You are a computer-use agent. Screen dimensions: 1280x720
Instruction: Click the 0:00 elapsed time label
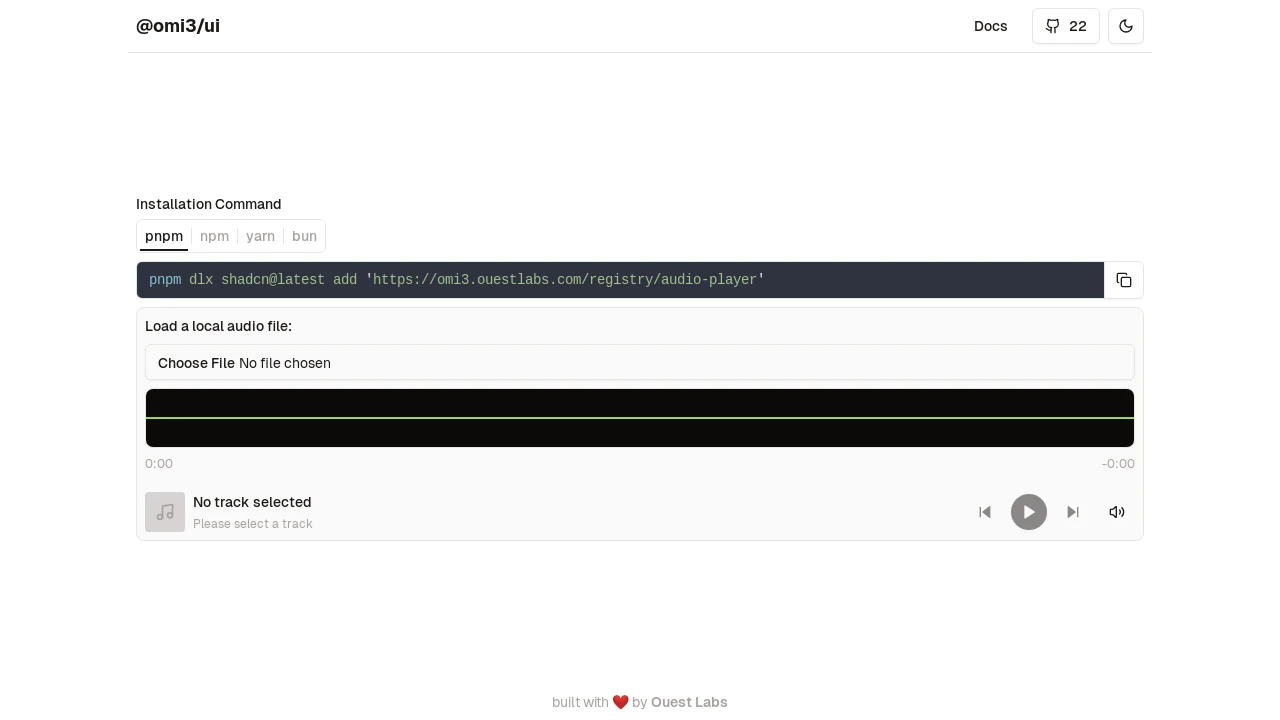tap(159, 464)
